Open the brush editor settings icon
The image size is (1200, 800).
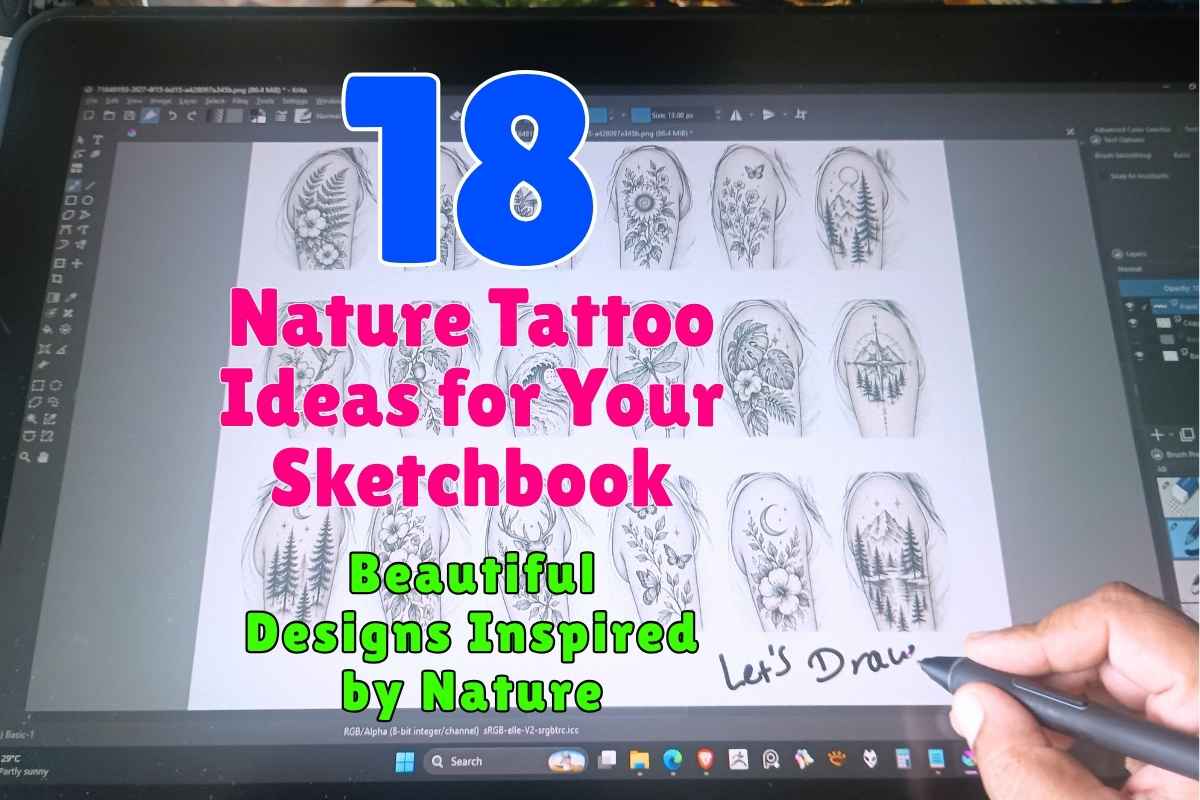[281, 115]
